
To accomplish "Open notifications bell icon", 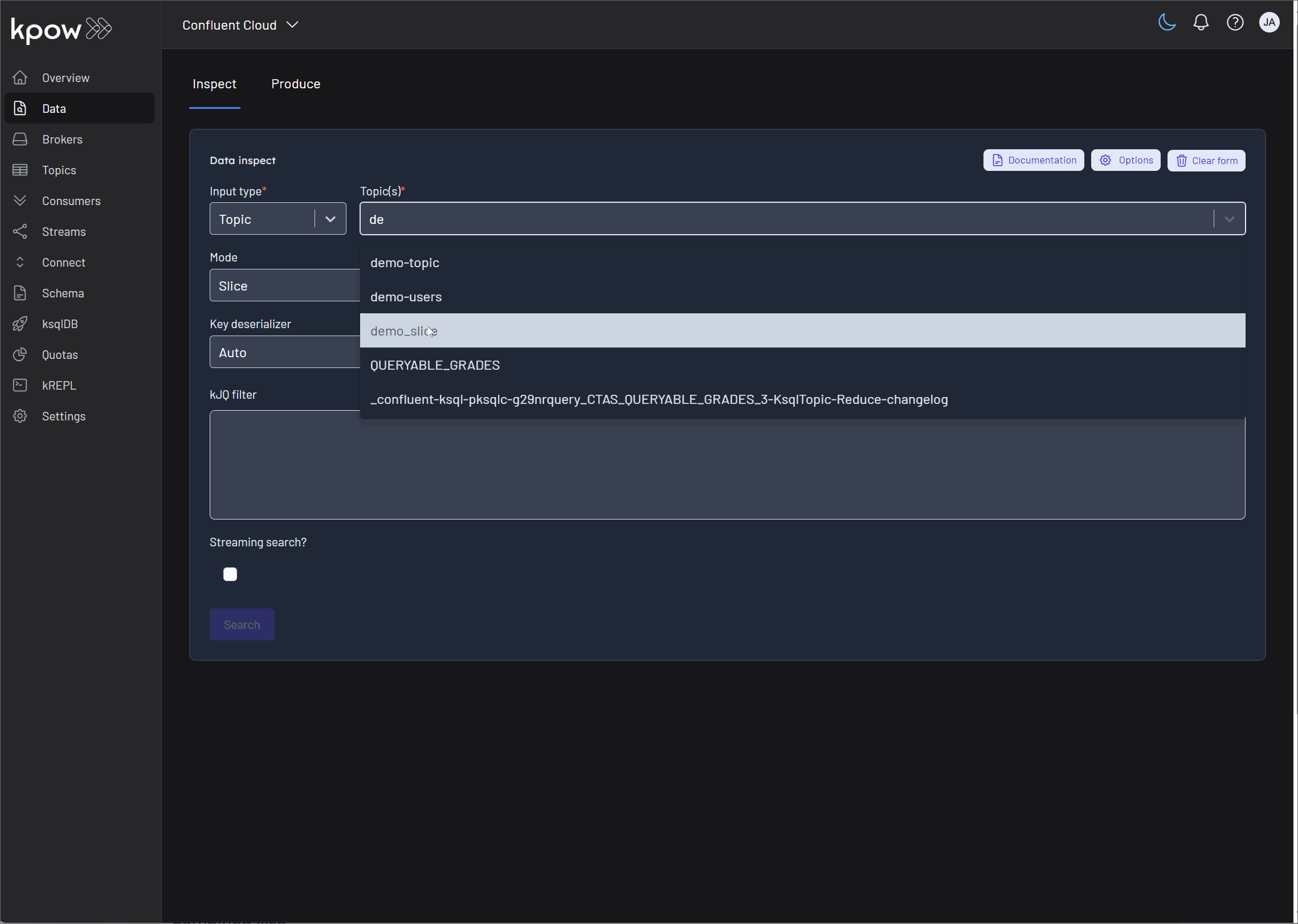I will pyautogui.click(x=1200, y=22).
